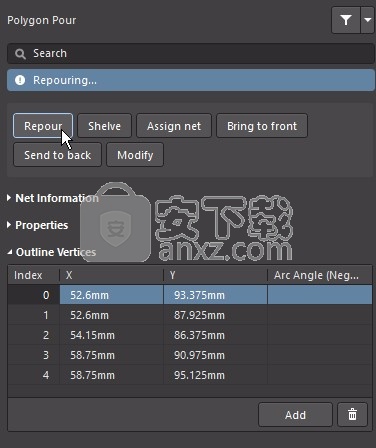
Task: Open the filter dropdown arrow
Action: (367, 20)
